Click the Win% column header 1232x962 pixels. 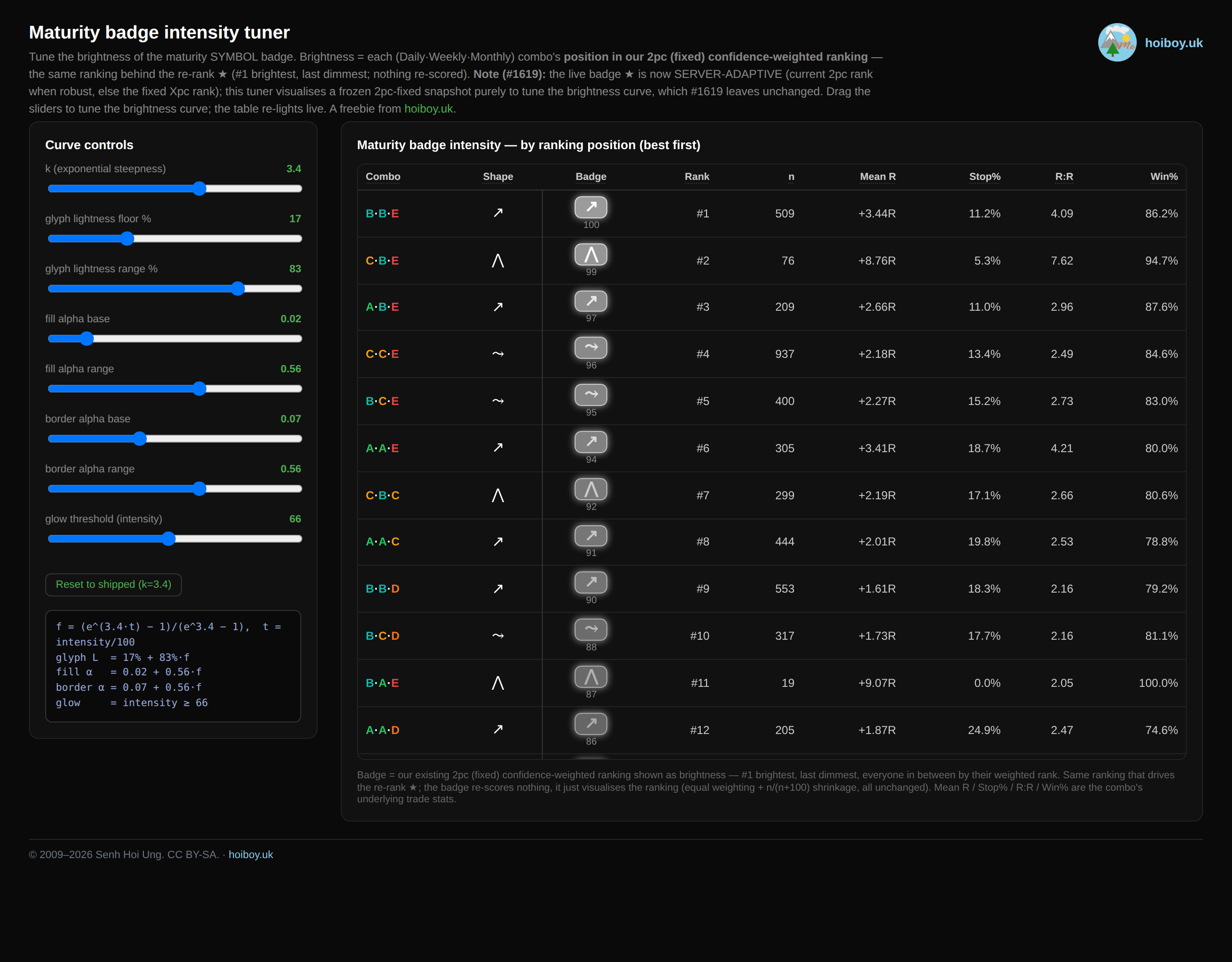1164,177
